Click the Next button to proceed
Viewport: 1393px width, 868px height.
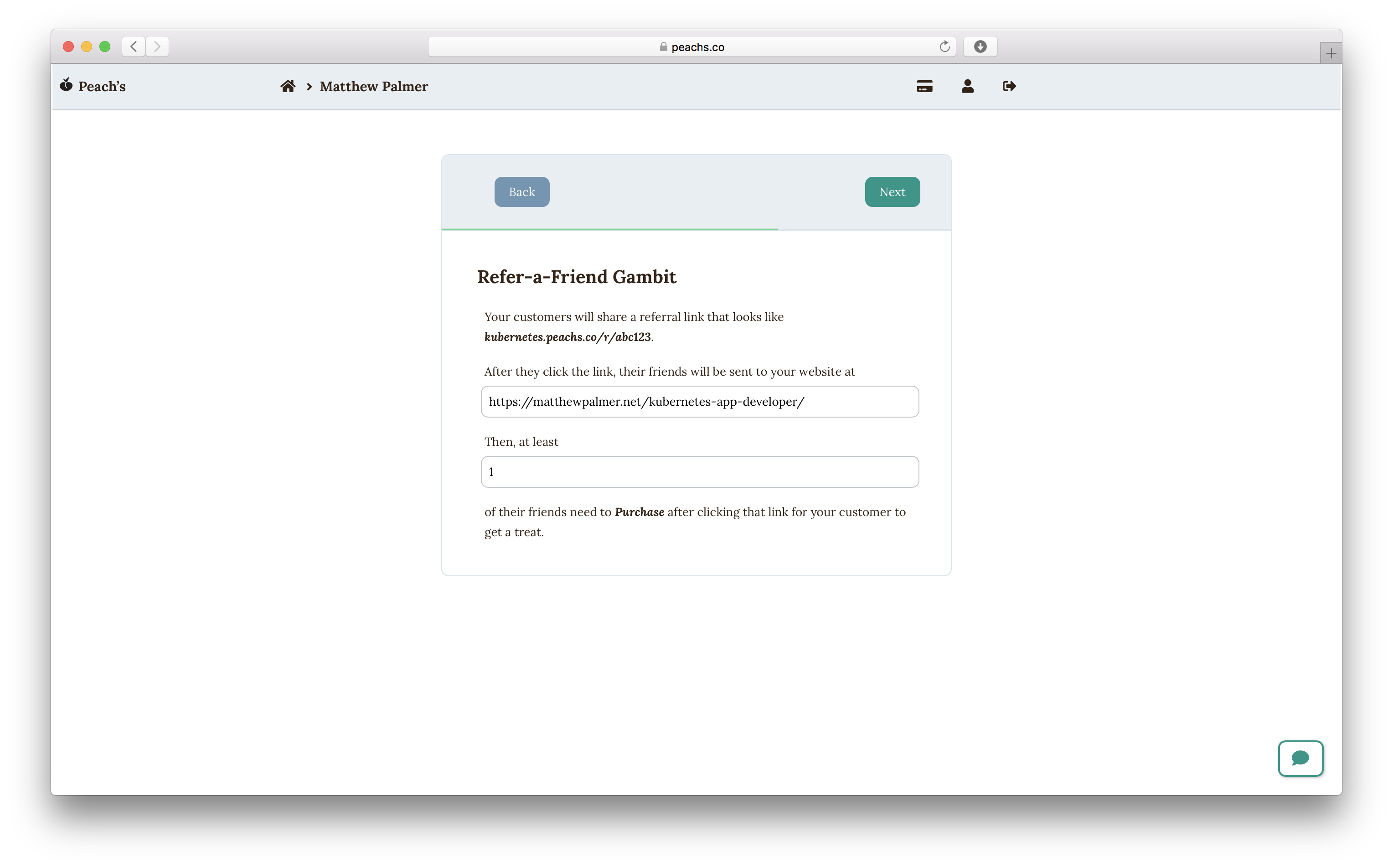tap(890, 191)
